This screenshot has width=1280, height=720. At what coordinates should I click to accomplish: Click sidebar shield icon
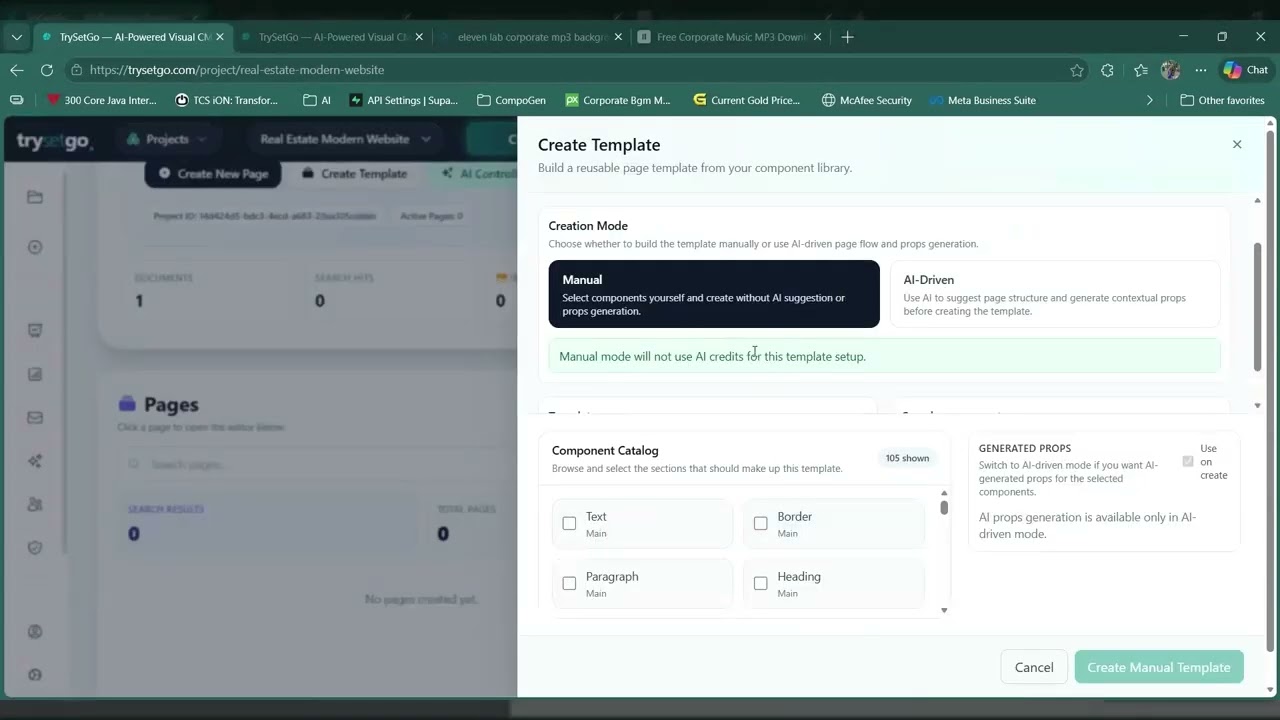click(35, 547)
